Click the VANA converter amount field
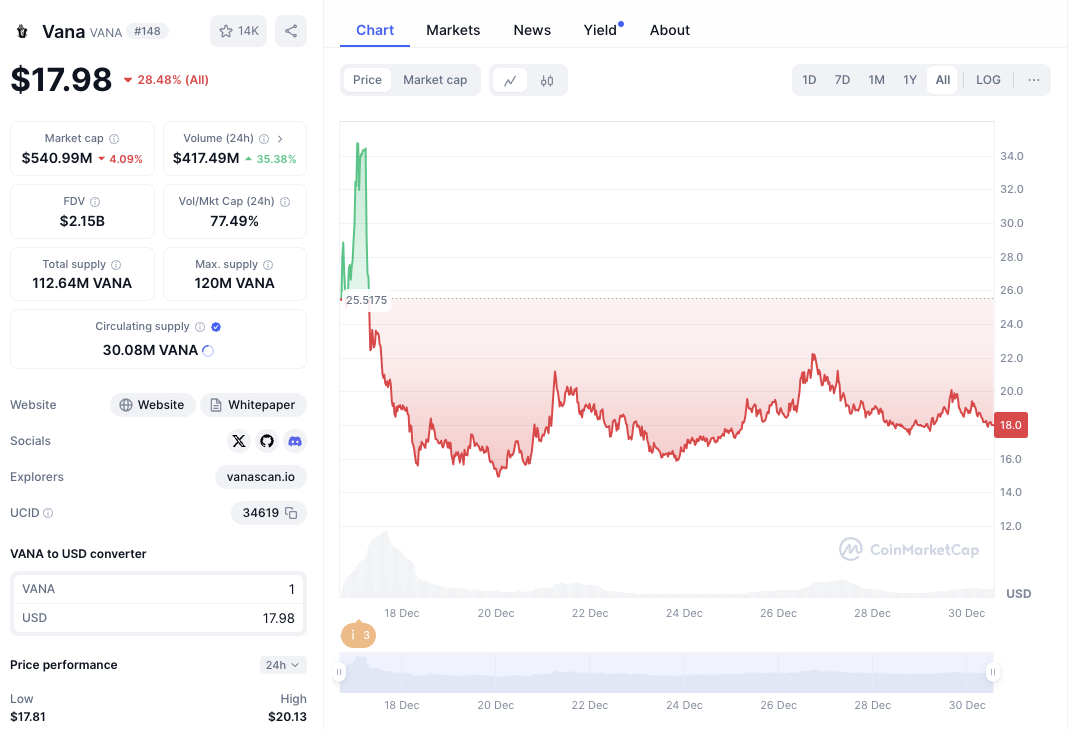The image size is (1068, 730). click(159, 589)
